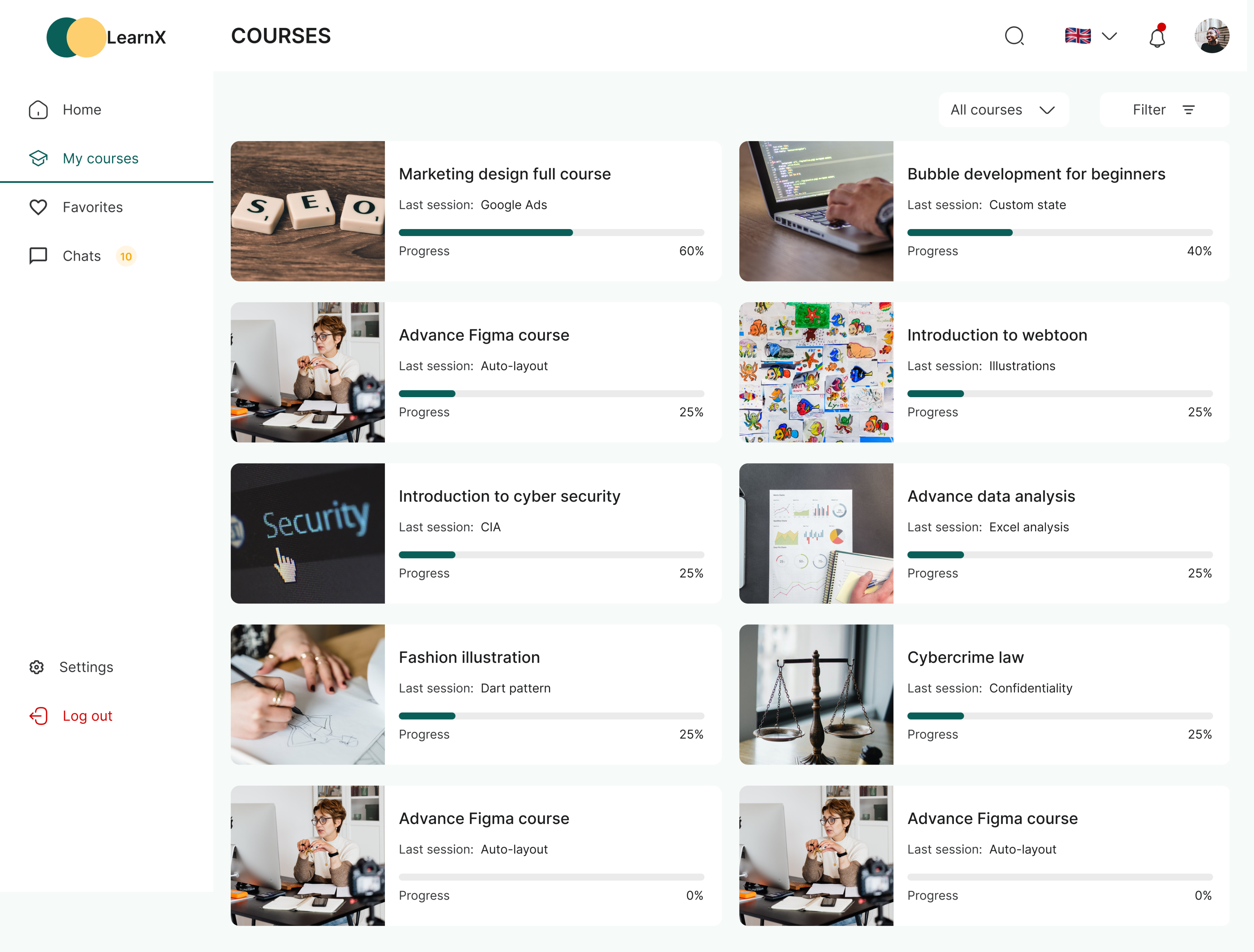Click the Home house icon
1254x952 pixels.
(38, 109)
